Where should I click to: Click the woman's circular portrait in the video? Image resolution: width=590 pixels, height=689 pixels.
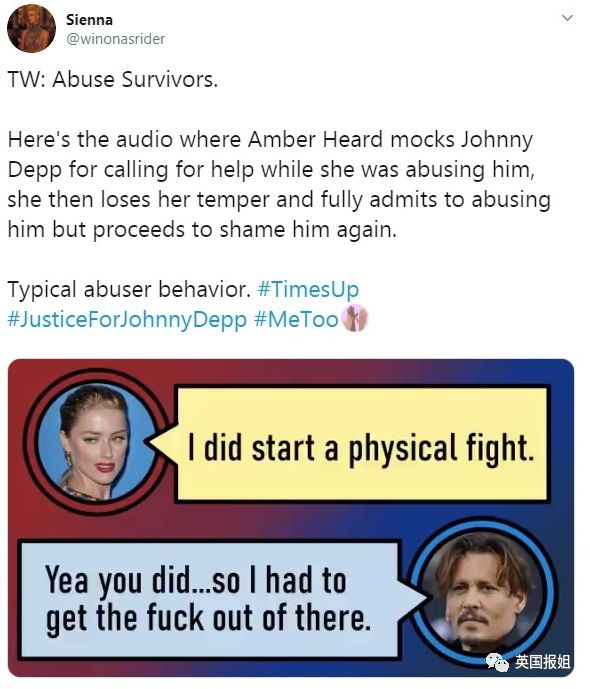tap(96, 442)
